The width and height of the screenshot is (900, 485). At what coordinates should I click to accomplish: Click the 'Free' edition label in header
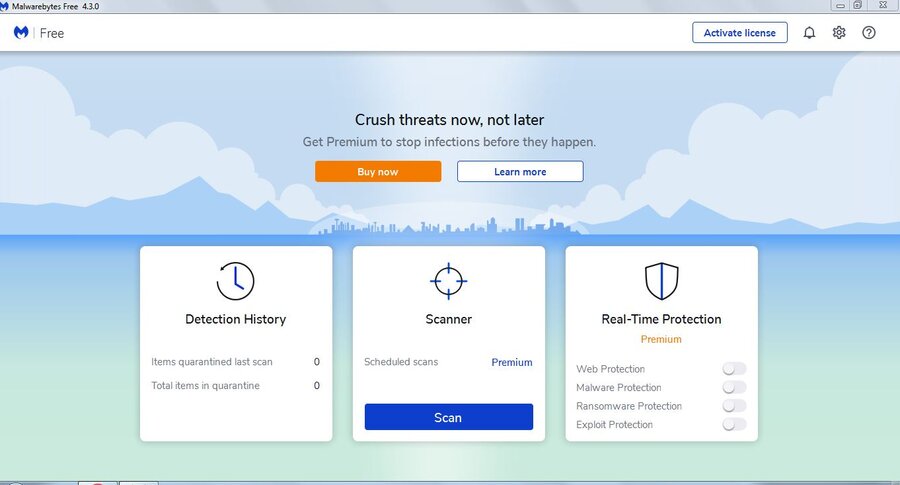click(x=52, y=33)
